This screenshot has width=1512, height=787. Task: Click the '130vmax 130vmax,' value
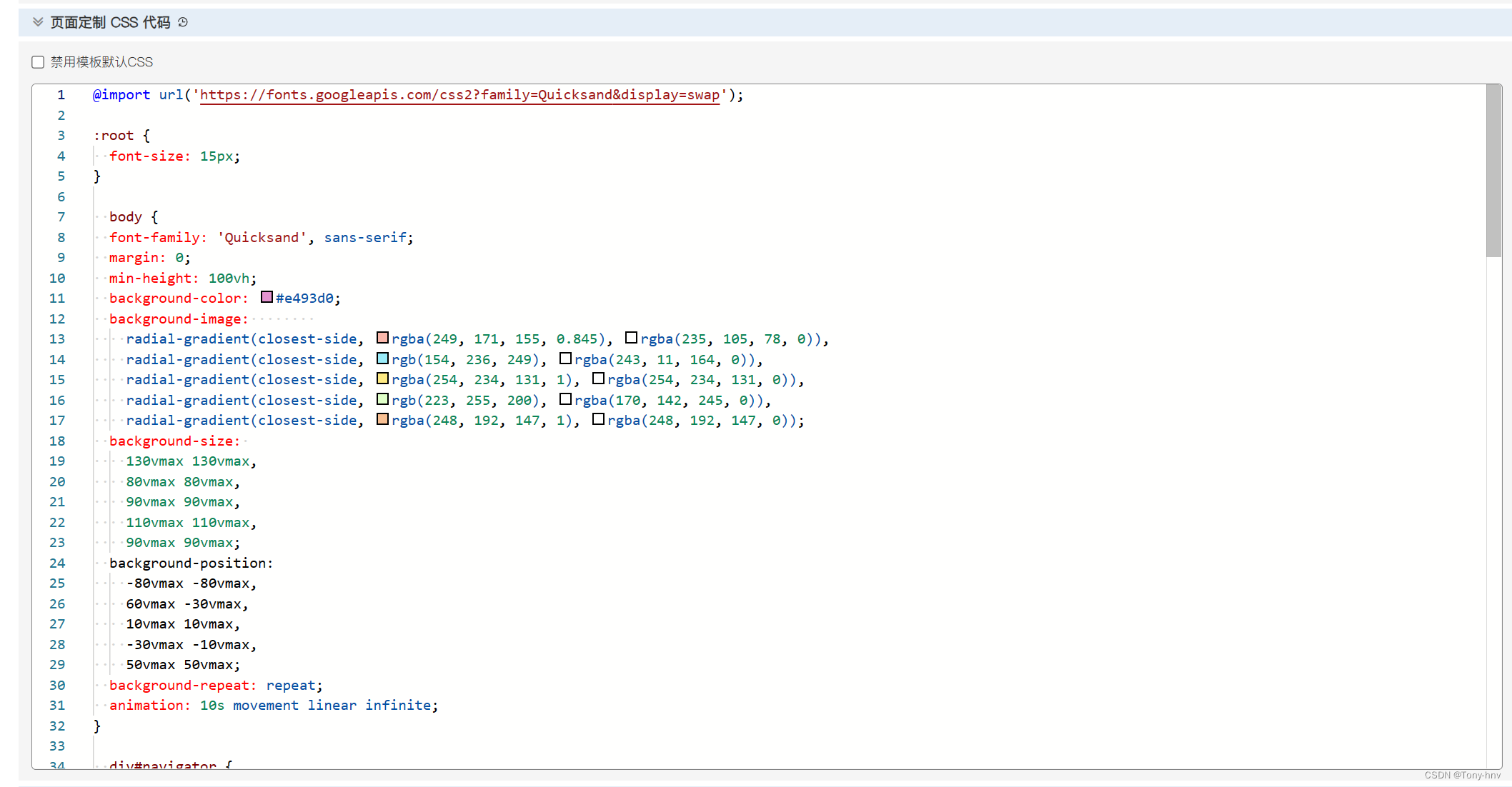[x=192, y=461]
